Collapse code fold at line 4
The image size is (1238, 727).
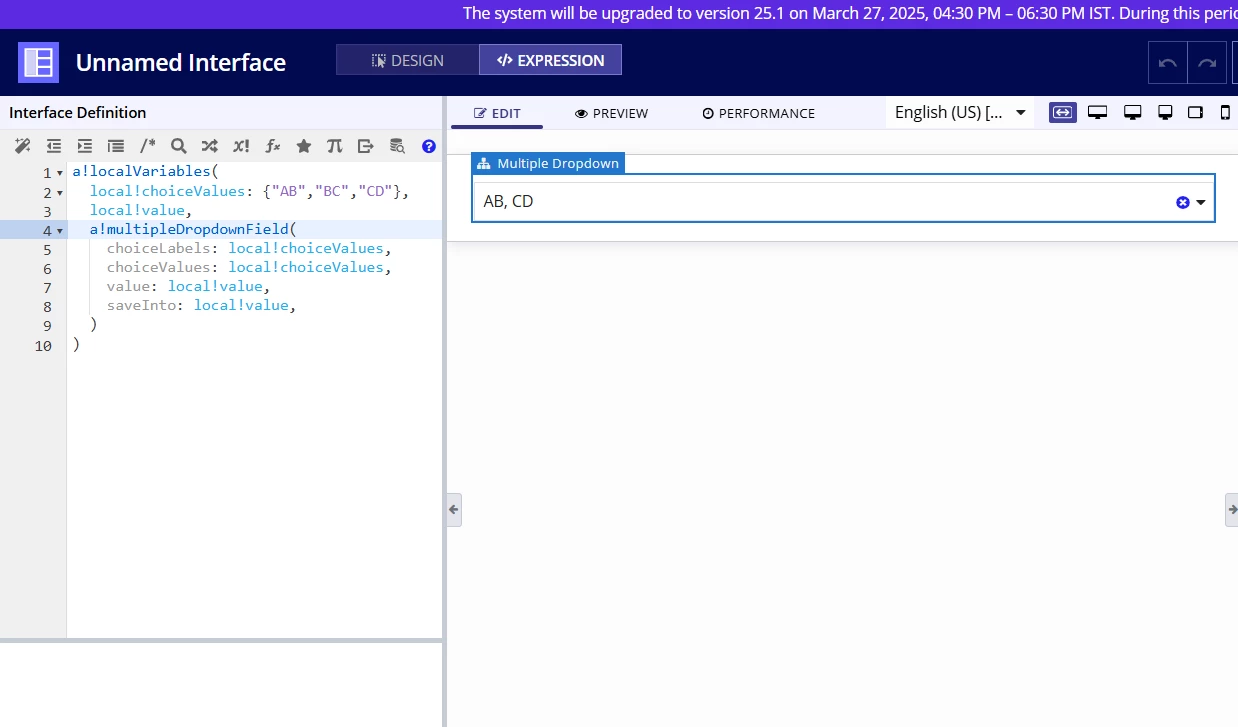click(x=60, y=231)
